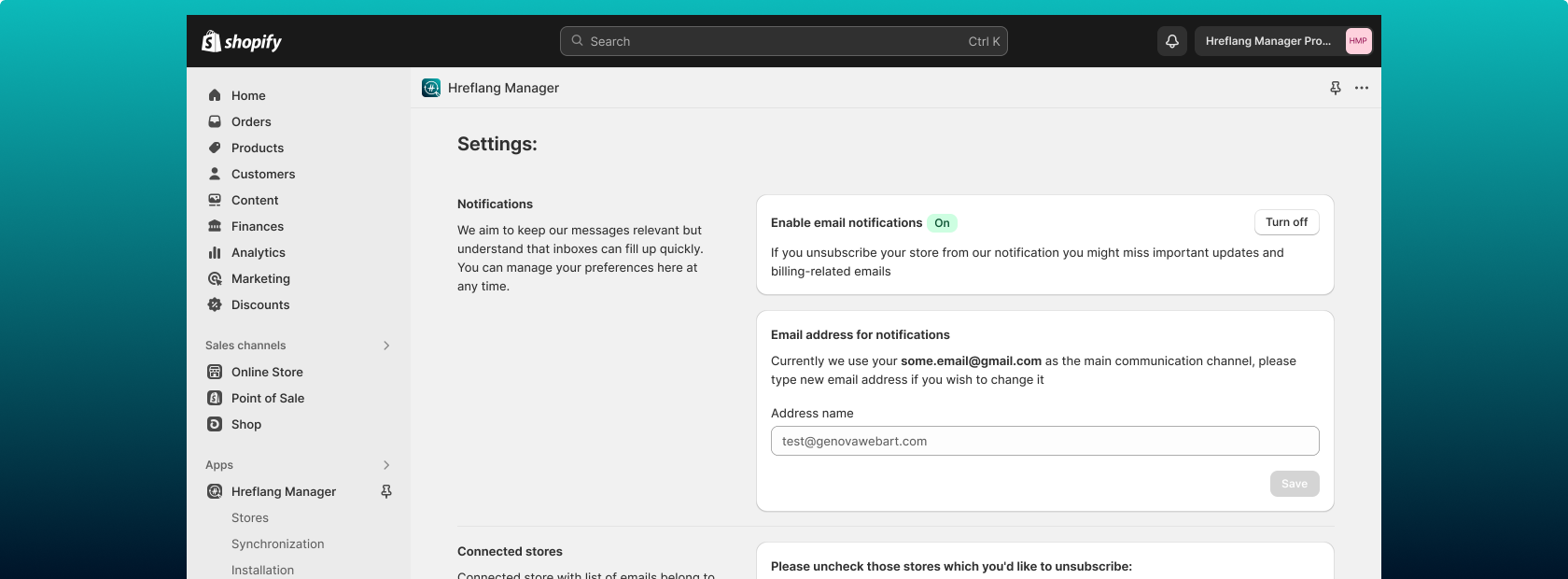Pin the app from the header pin icon

click(1336, 88)
